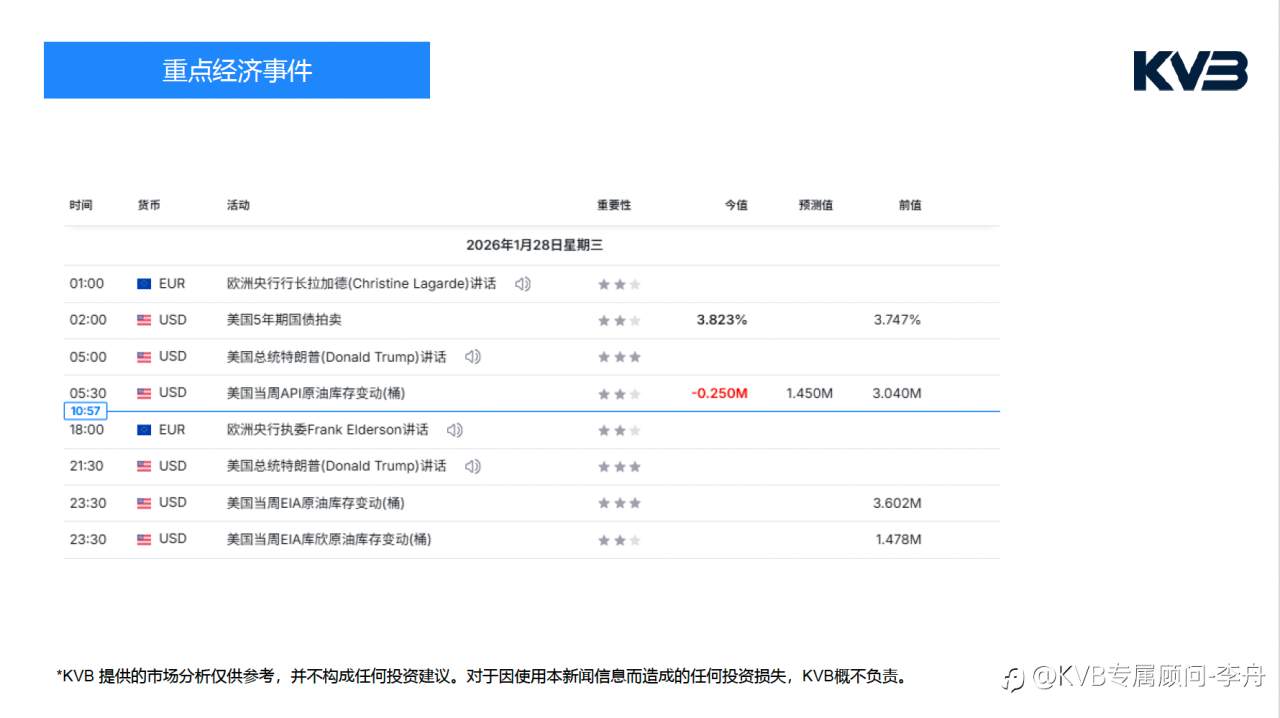Viewport: 1280px width, 718px height.
Task: Select the 今值 column header
Action: [736, 205]
